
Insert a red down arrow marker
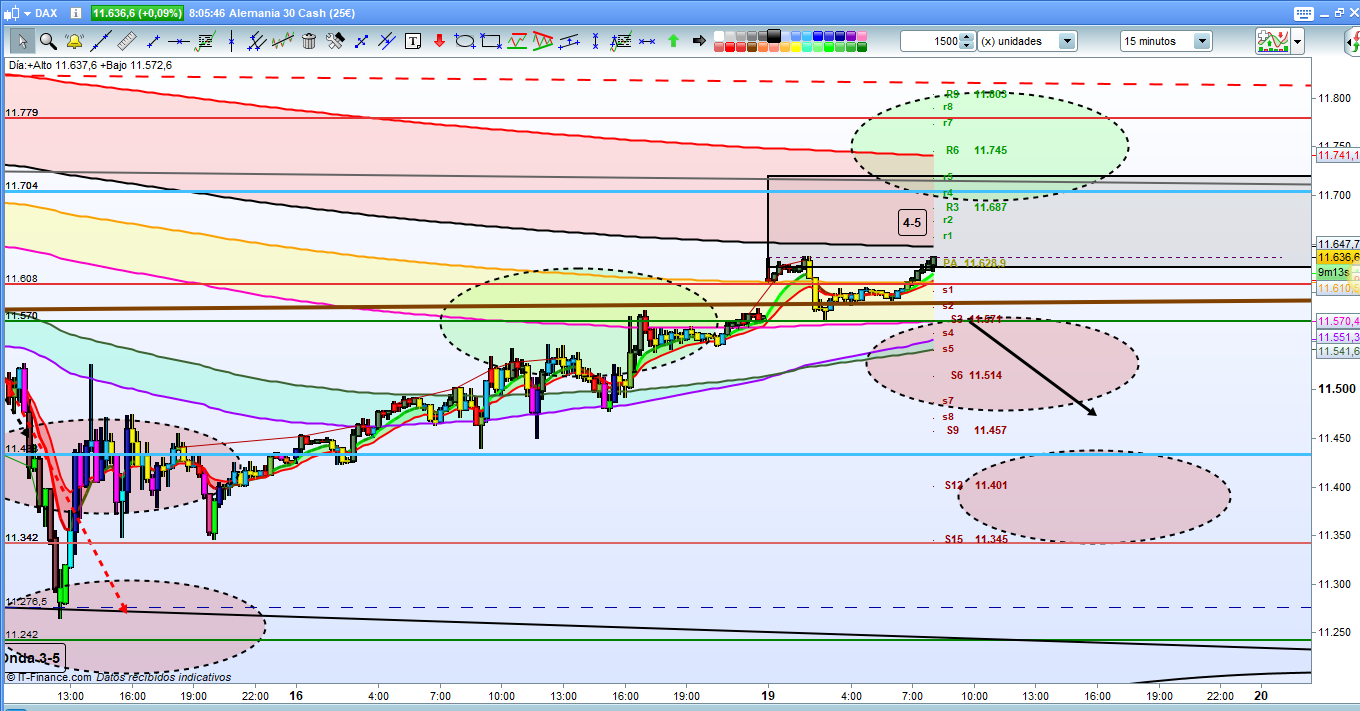tap(439, 41)
